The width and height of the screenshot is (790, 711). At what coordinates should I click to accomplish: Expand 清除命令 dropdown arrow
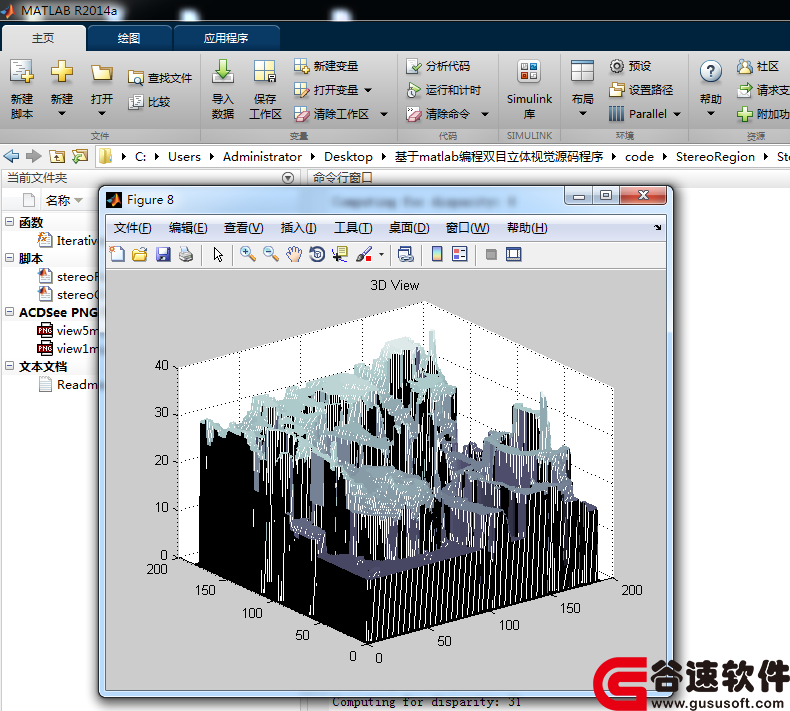click(485, 114)
